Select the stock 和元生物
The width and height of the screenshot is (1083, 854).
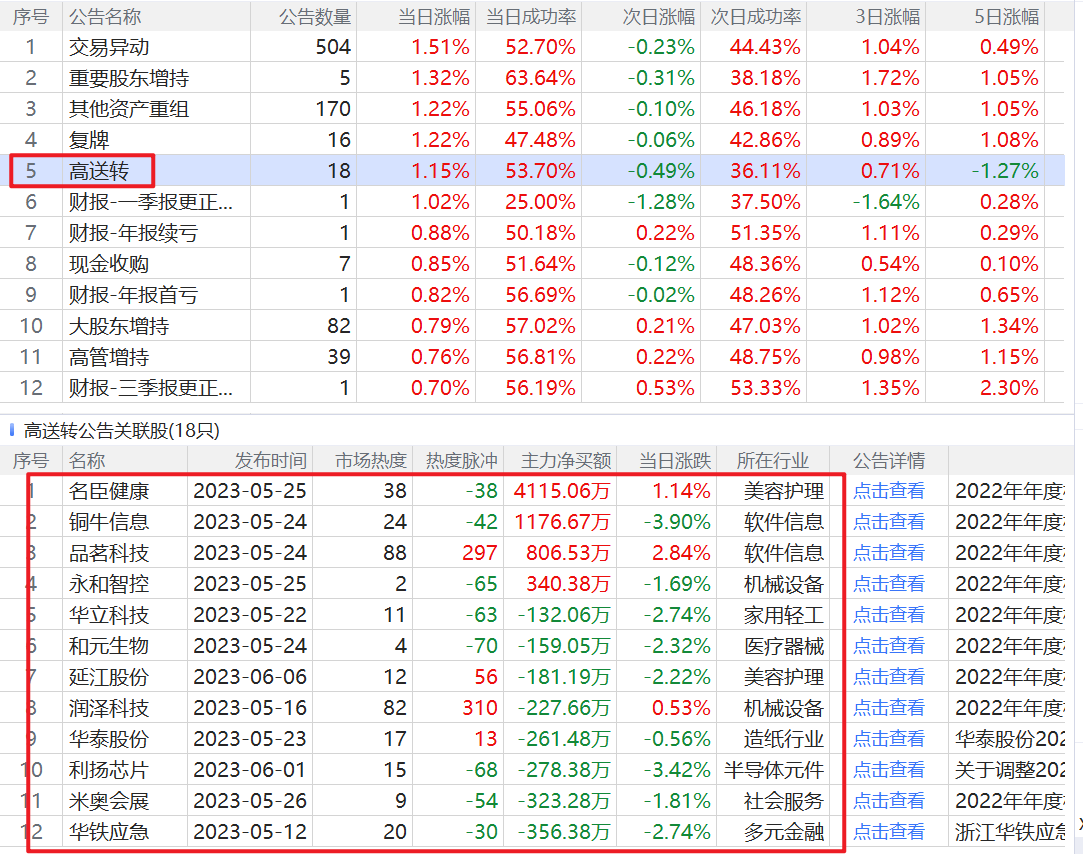109,646
